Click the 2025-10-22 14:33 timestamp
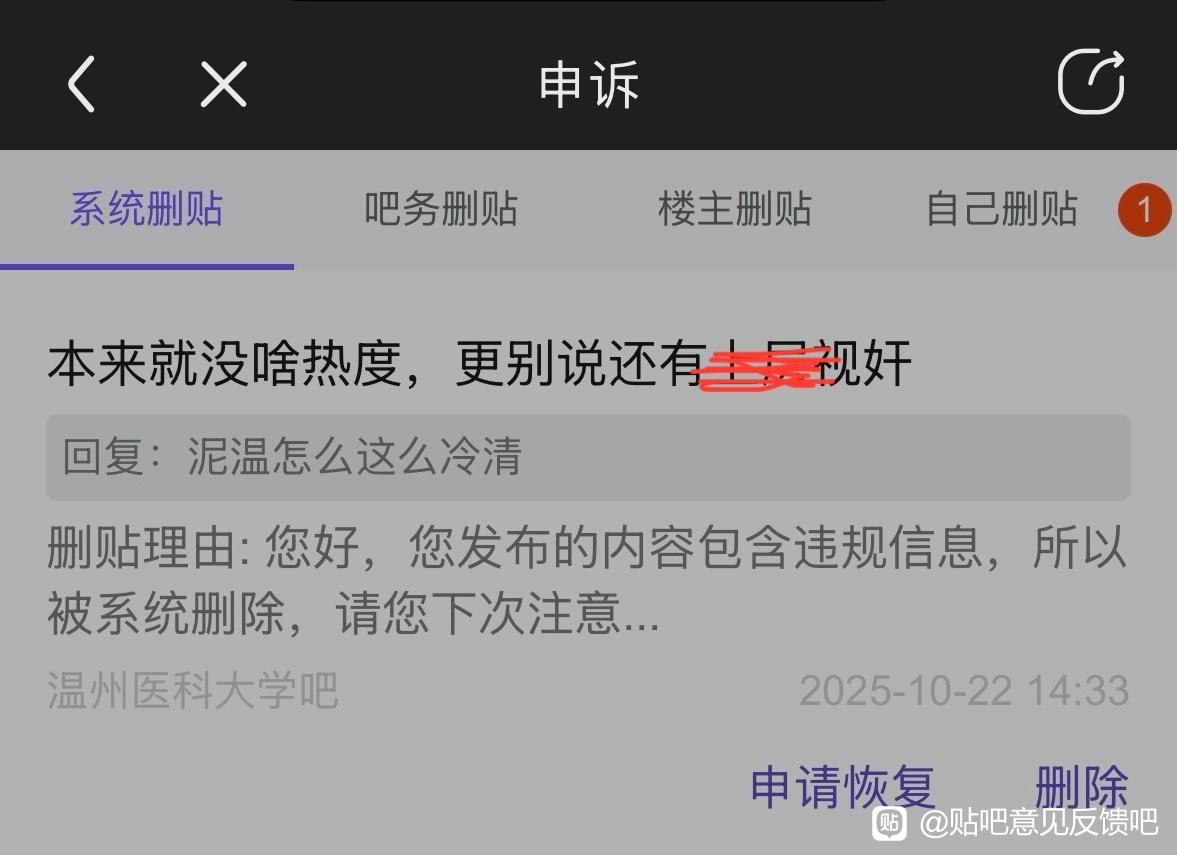The width and height of the screenshot is (1177, 855). [964, 690]
